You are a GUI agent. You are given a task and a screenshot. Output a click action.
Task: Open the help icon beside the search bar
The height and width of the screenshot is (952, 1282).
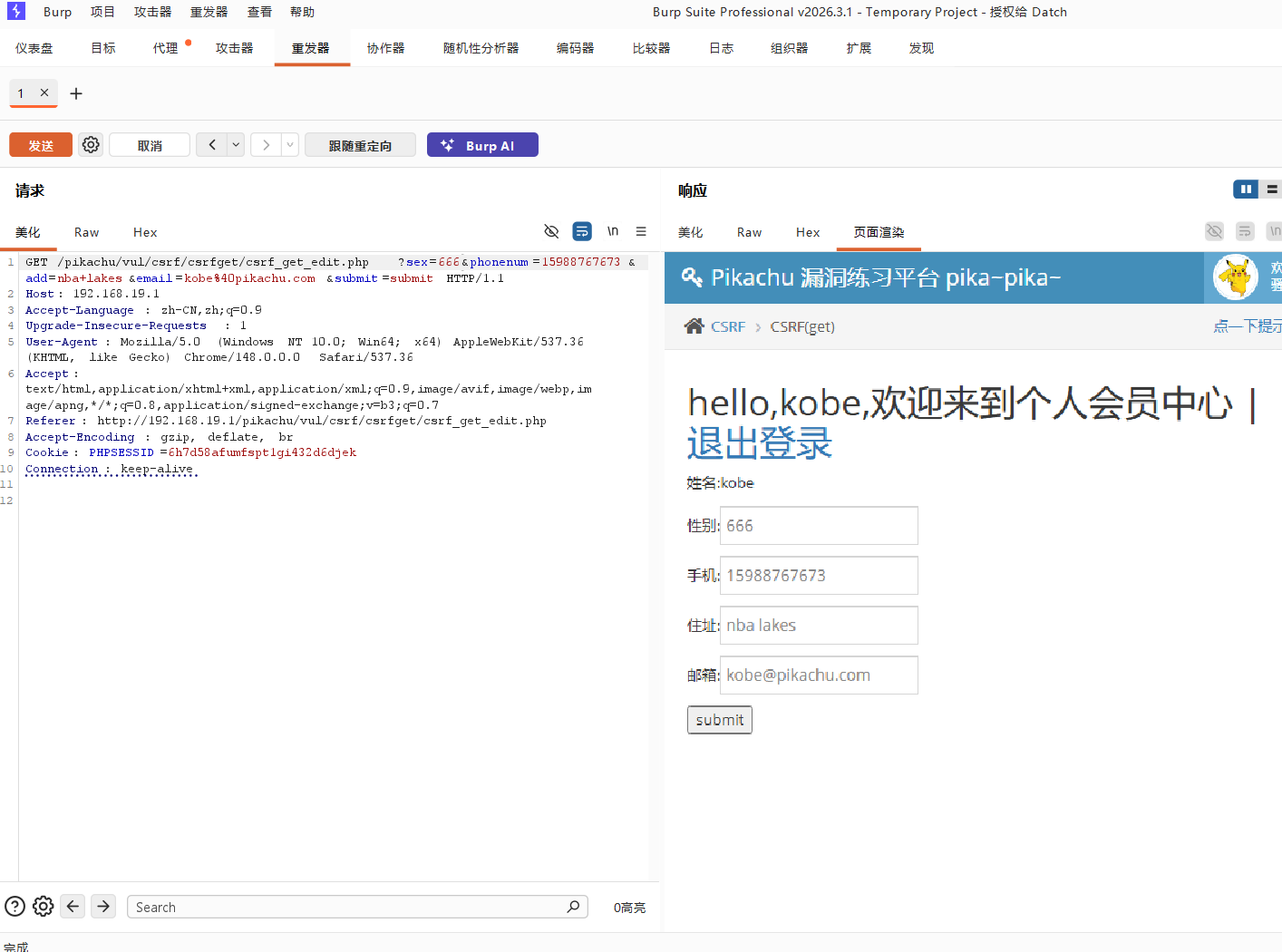15,906
